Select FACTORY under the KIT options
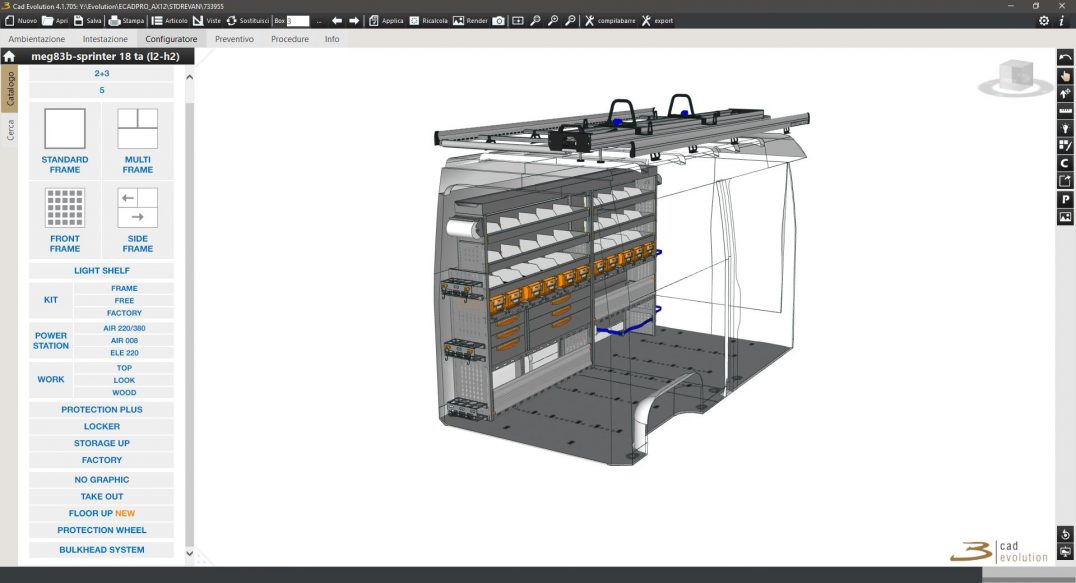1076x583 pixels. 123,312
